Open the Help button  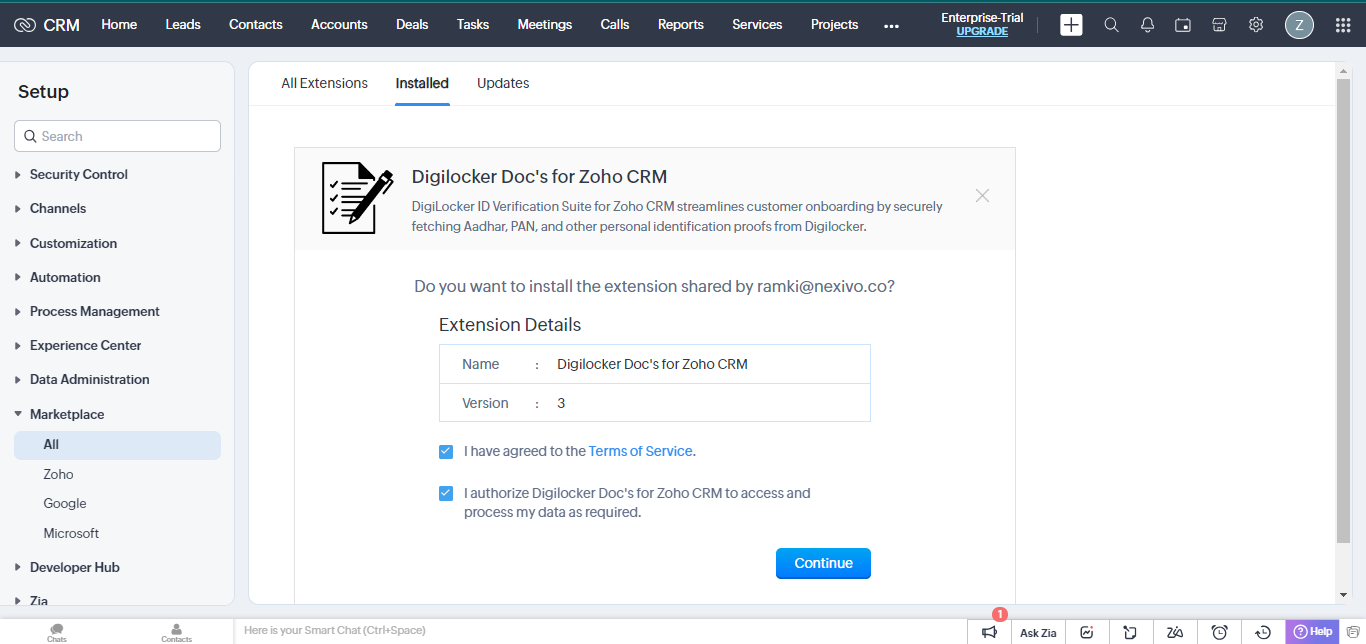(1312, 632)
